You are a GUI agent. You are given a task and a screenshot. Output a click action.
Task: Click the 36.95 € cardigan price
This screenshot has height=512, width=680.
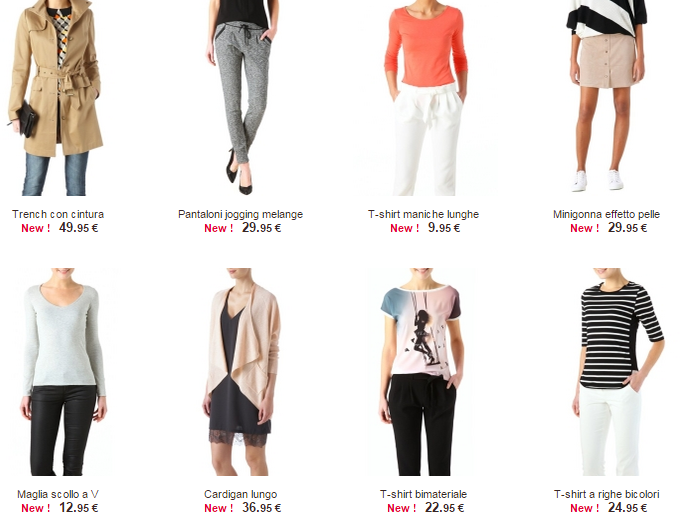click(262, 507)
